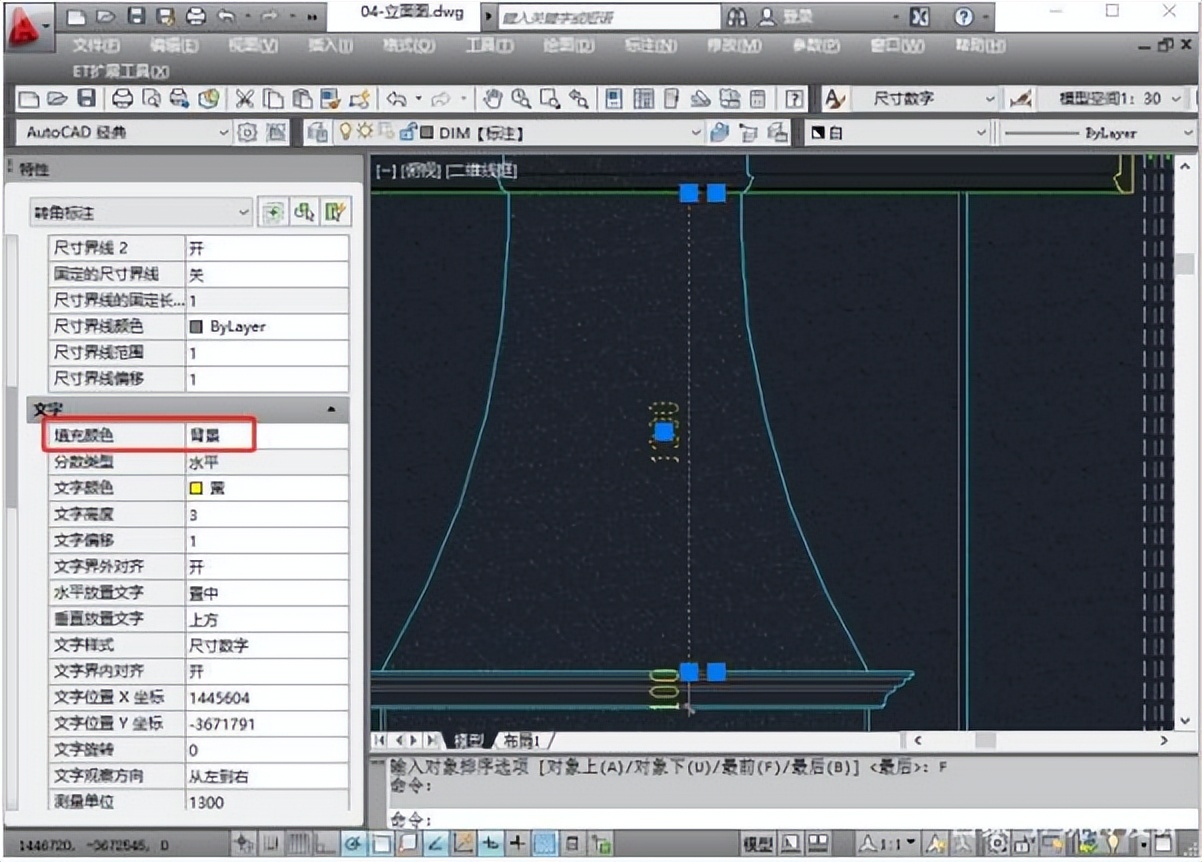Click the 模型 button in the status bar
This screenshot has height=862, width=1202.
756,843
